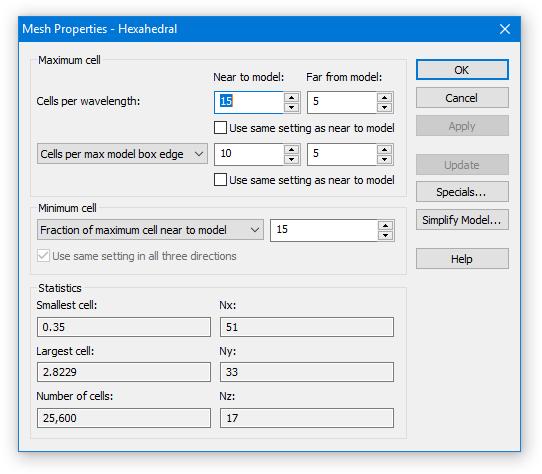Increase near-to-model box edge cells spinner
Viewport: 542px width, 474px height.
291,149
